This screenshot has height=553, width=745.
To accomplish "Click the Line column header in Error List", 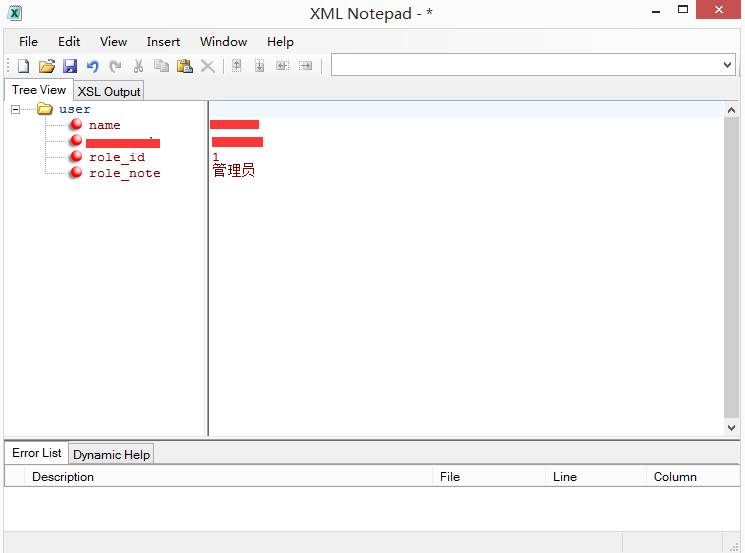I will [596, 477].
